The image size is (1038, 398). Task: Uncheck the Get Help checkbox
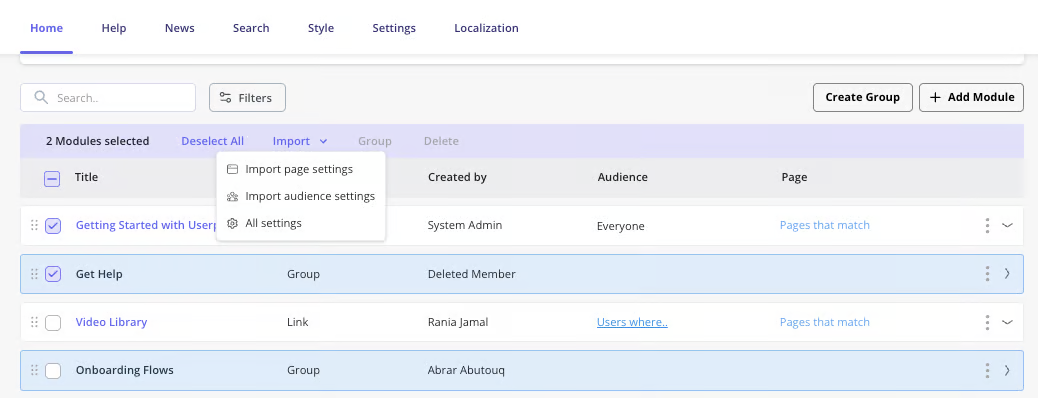(x=53, y=274)
